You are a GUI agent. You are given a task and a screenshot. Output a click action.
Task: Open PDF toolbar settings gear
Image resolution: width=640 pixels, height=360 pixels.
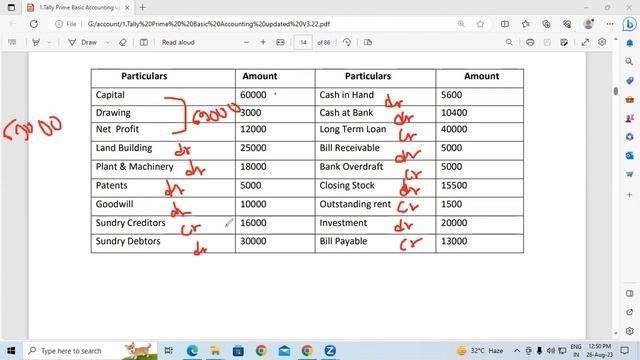pyautogui.click(x=602, y=42)
